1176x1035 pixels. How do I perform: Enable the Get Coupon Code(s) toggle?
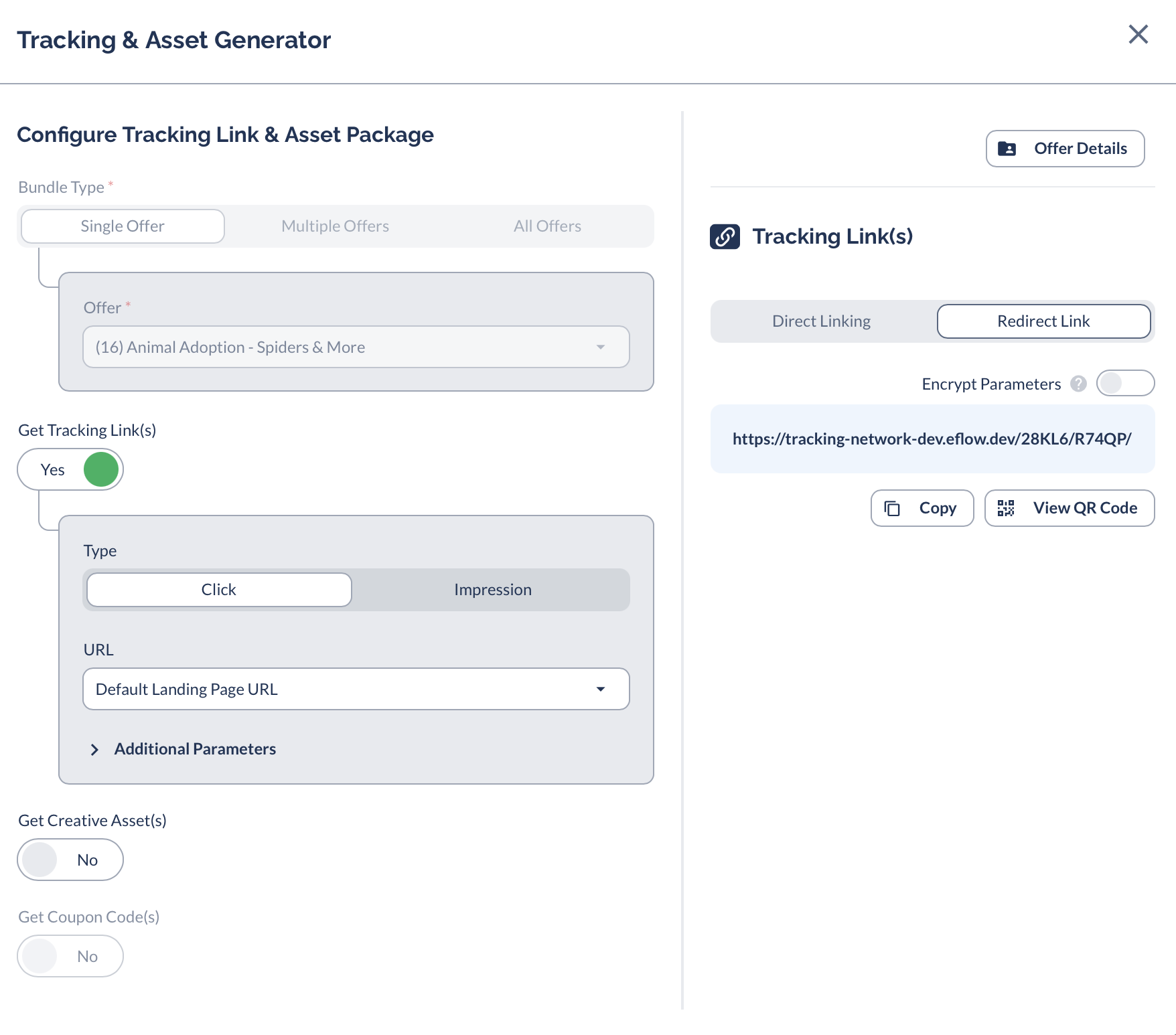pos(70,956)
